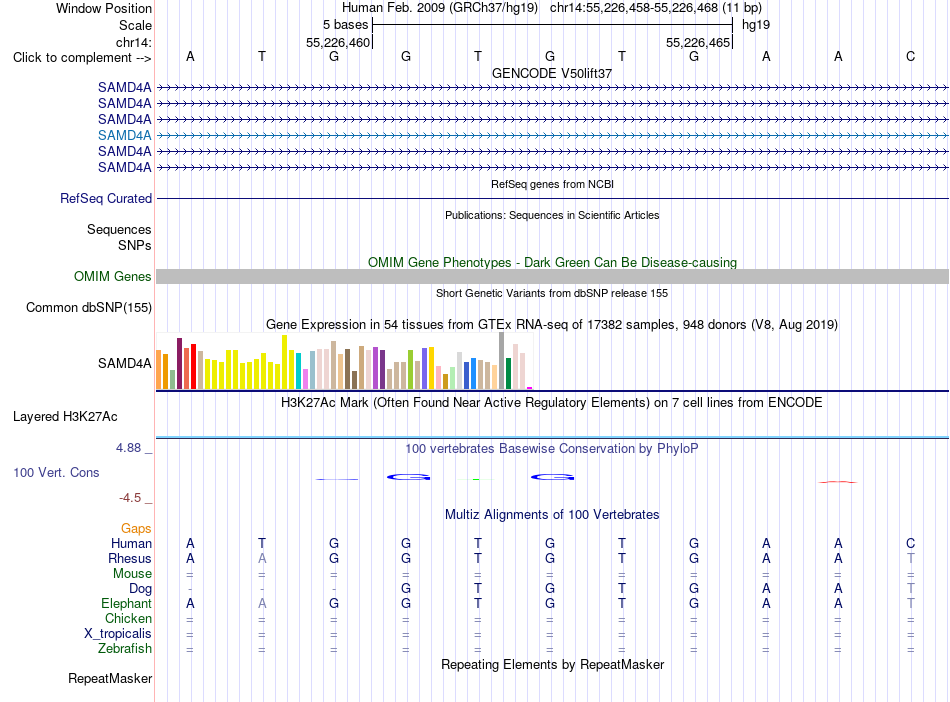Click the 100 Vert. Cons track label
950x702 pixels.
pos(56,472)
